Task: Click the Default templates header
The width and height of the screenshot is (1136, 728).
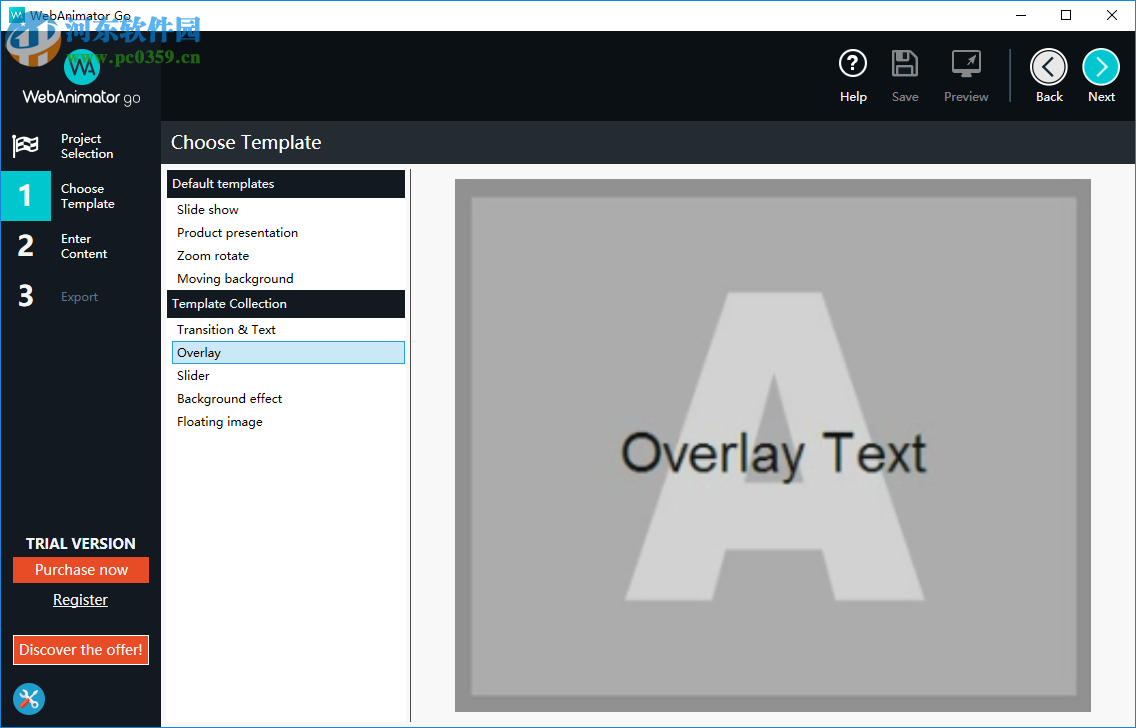Action: click(285, 184)
